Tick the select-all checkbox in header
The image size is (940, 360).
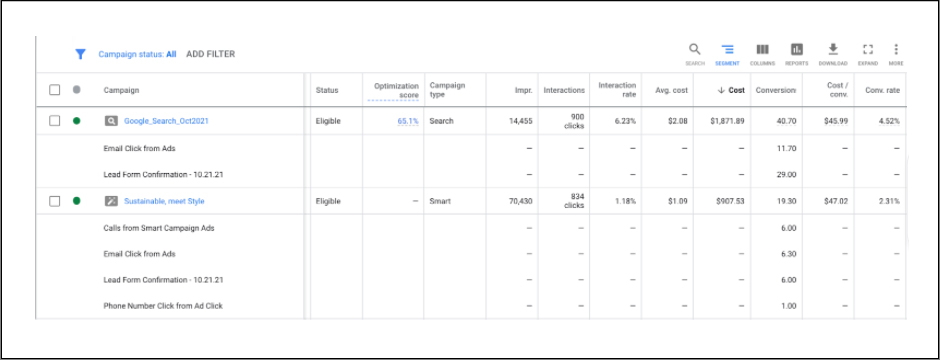tap(55, 90)
